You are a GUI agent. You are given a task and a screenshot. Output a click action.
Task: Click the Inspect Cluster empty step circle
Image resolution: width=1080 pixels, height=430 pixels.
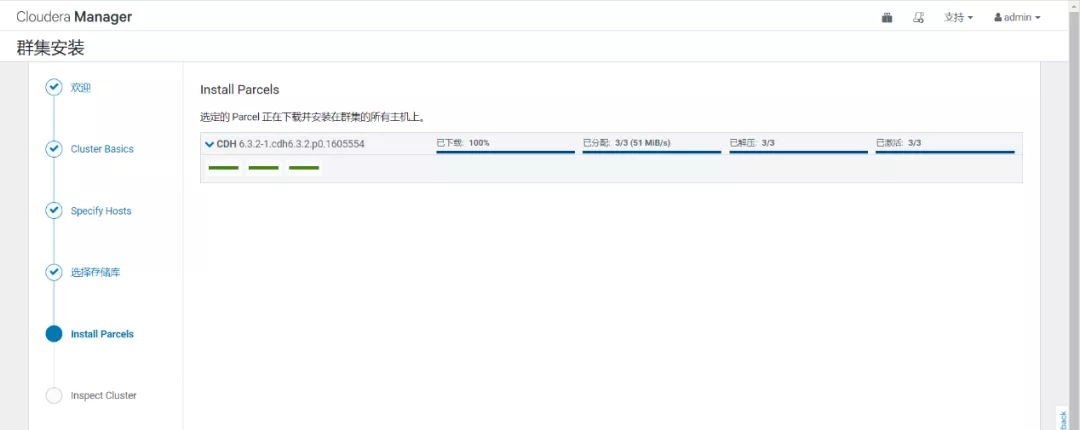tap(54, 396)
